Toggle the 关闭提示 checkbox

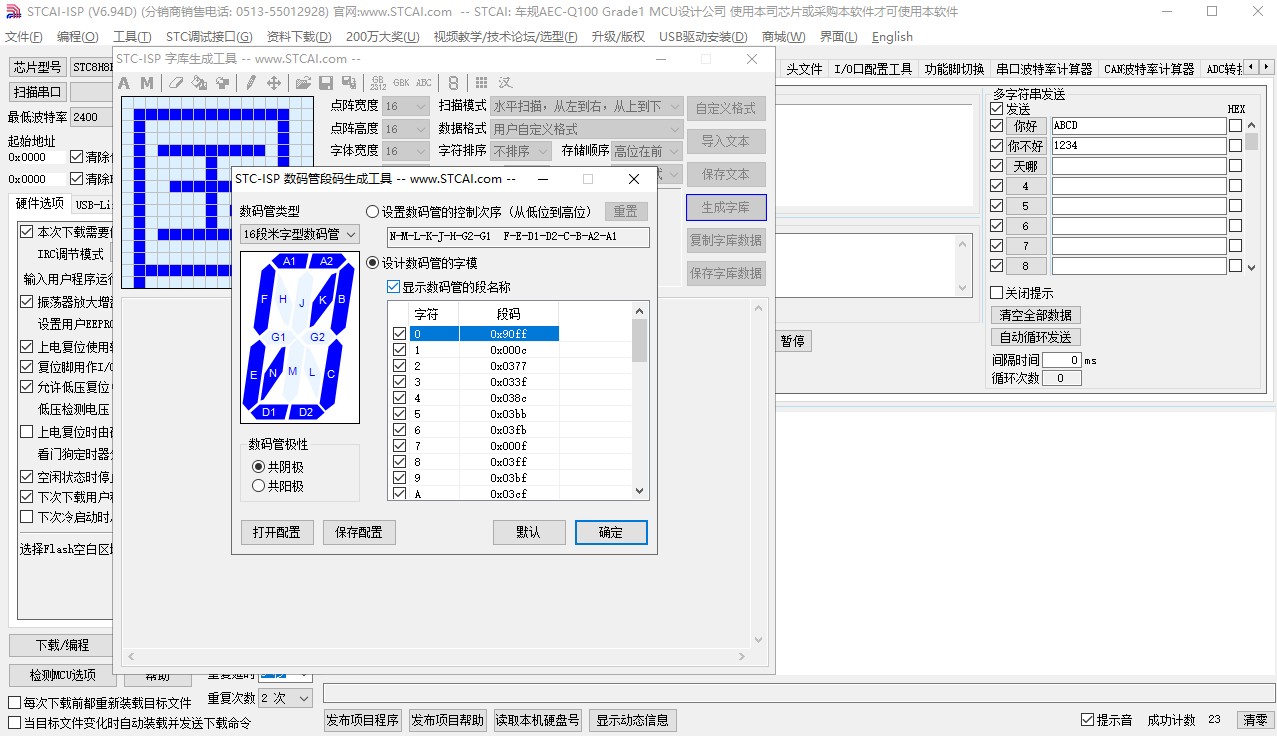click(1021, 293)
